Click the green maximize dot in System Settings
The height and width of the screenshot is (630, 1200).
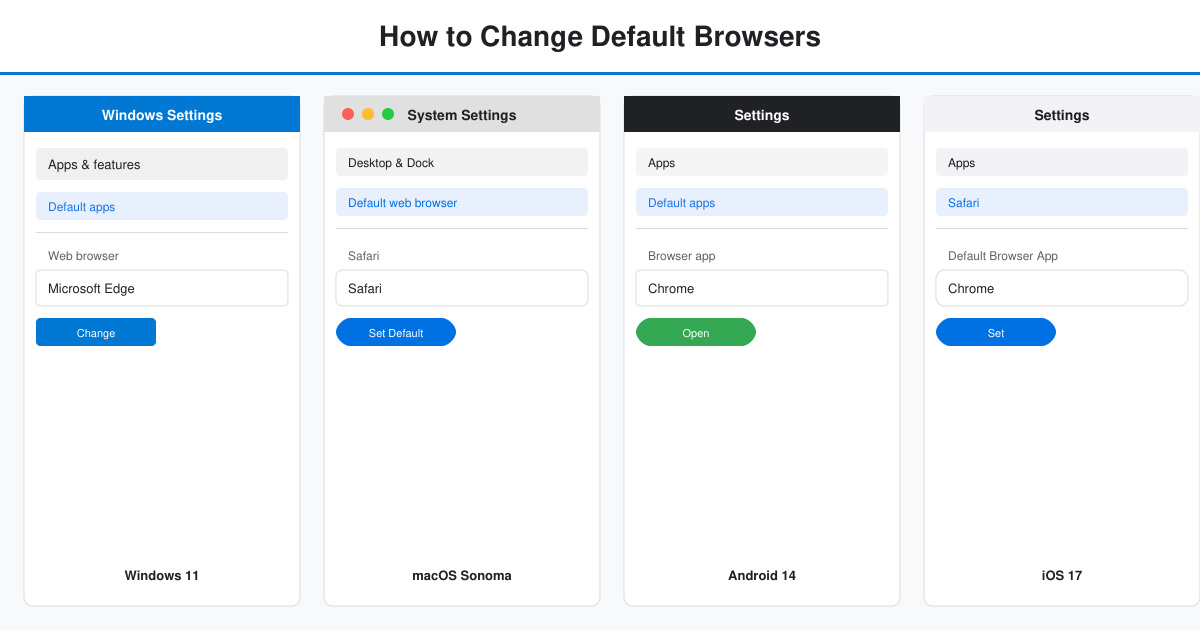click(388, 114)
